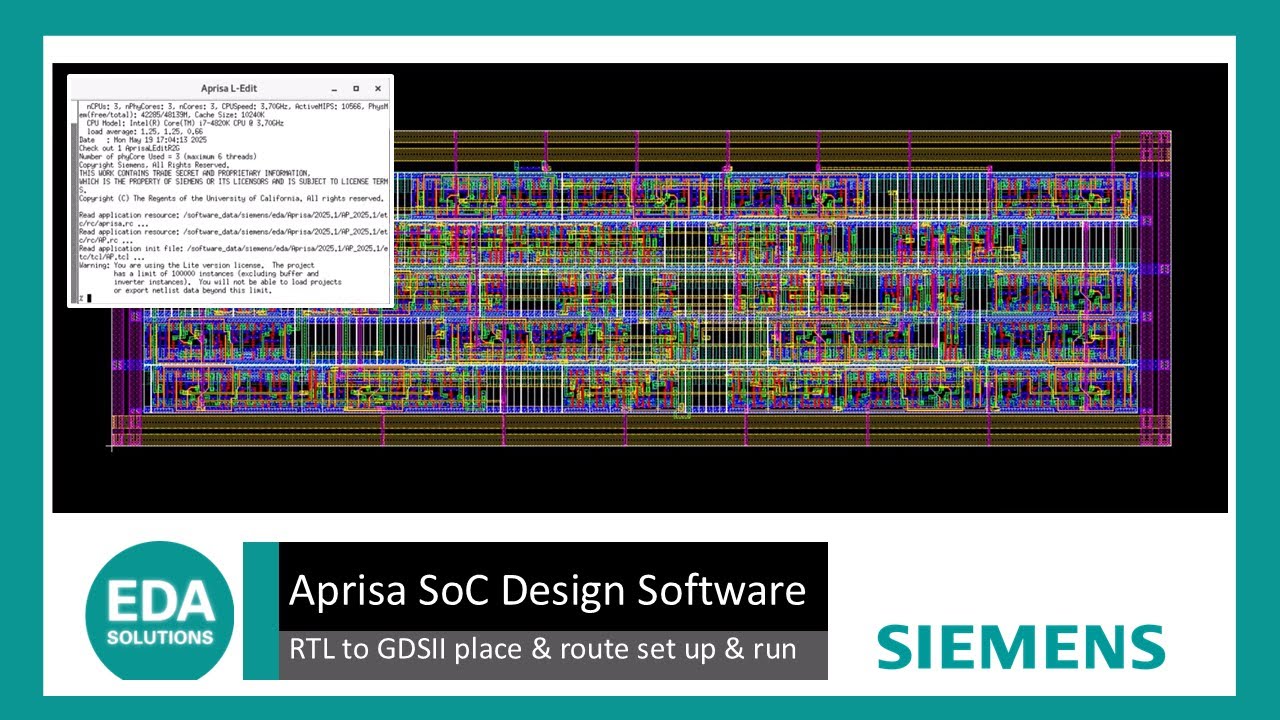Click the EDA Solutions round logo

(160, 612)
